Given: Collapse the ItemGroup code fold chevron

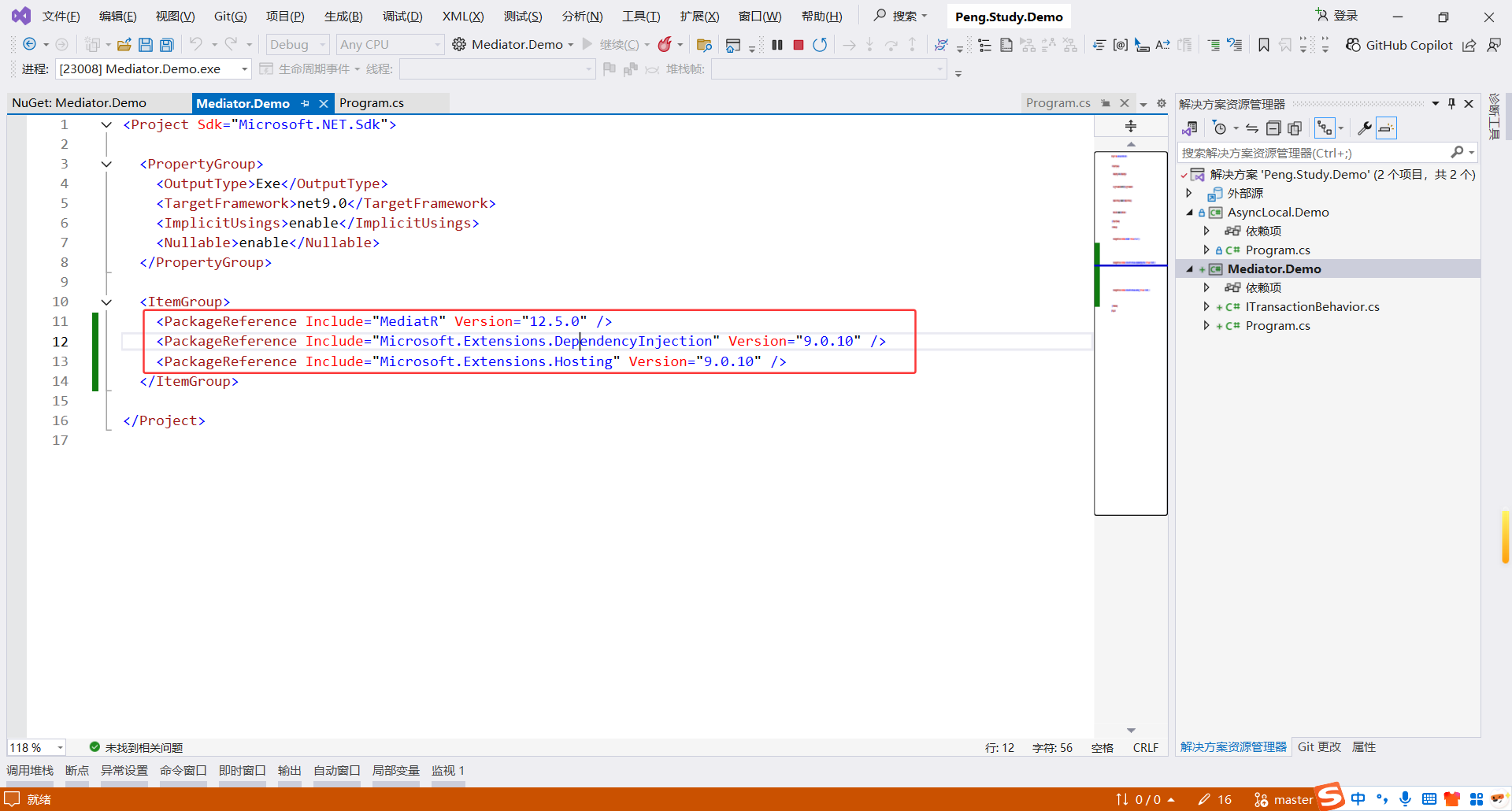Looking at the screenshot, I should pos(106,302).
